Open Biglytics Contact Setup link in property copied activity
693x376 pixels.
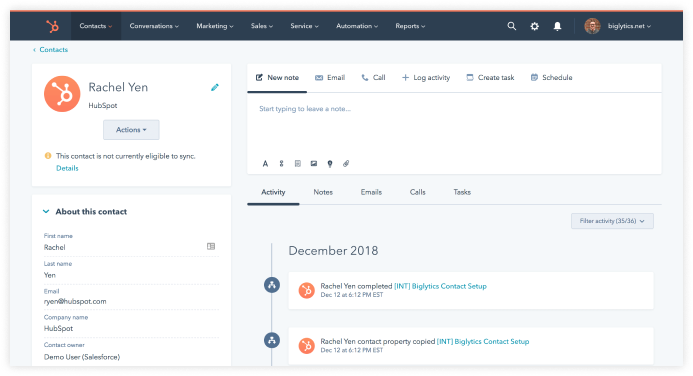(483, 342)
